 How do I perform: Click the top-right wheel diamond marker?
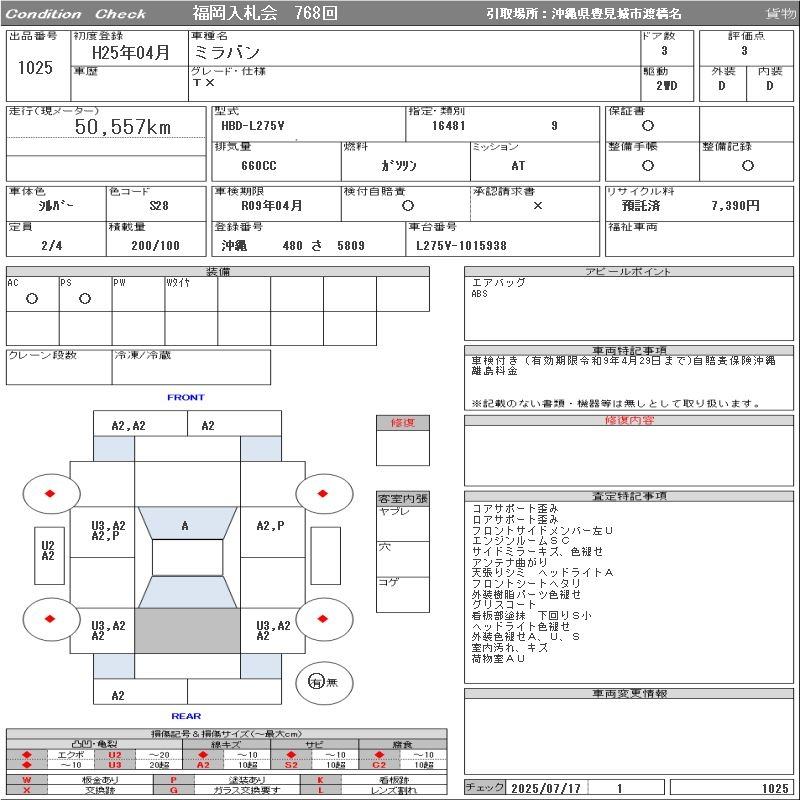[324, 493]
